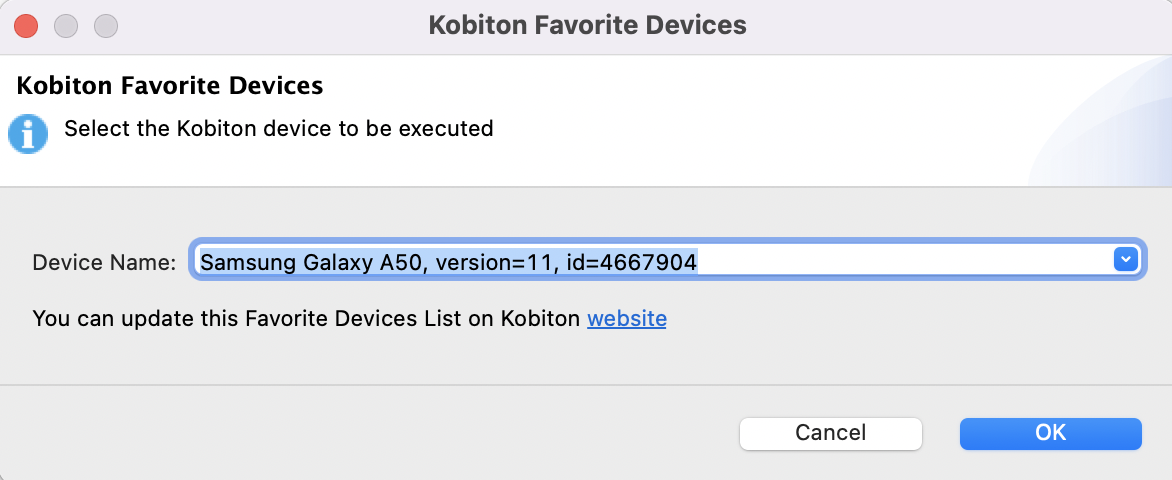Viewport: 1172px width, 480px height.
Task: Click the grayed-out zoom window button
Action: point(105,25)
